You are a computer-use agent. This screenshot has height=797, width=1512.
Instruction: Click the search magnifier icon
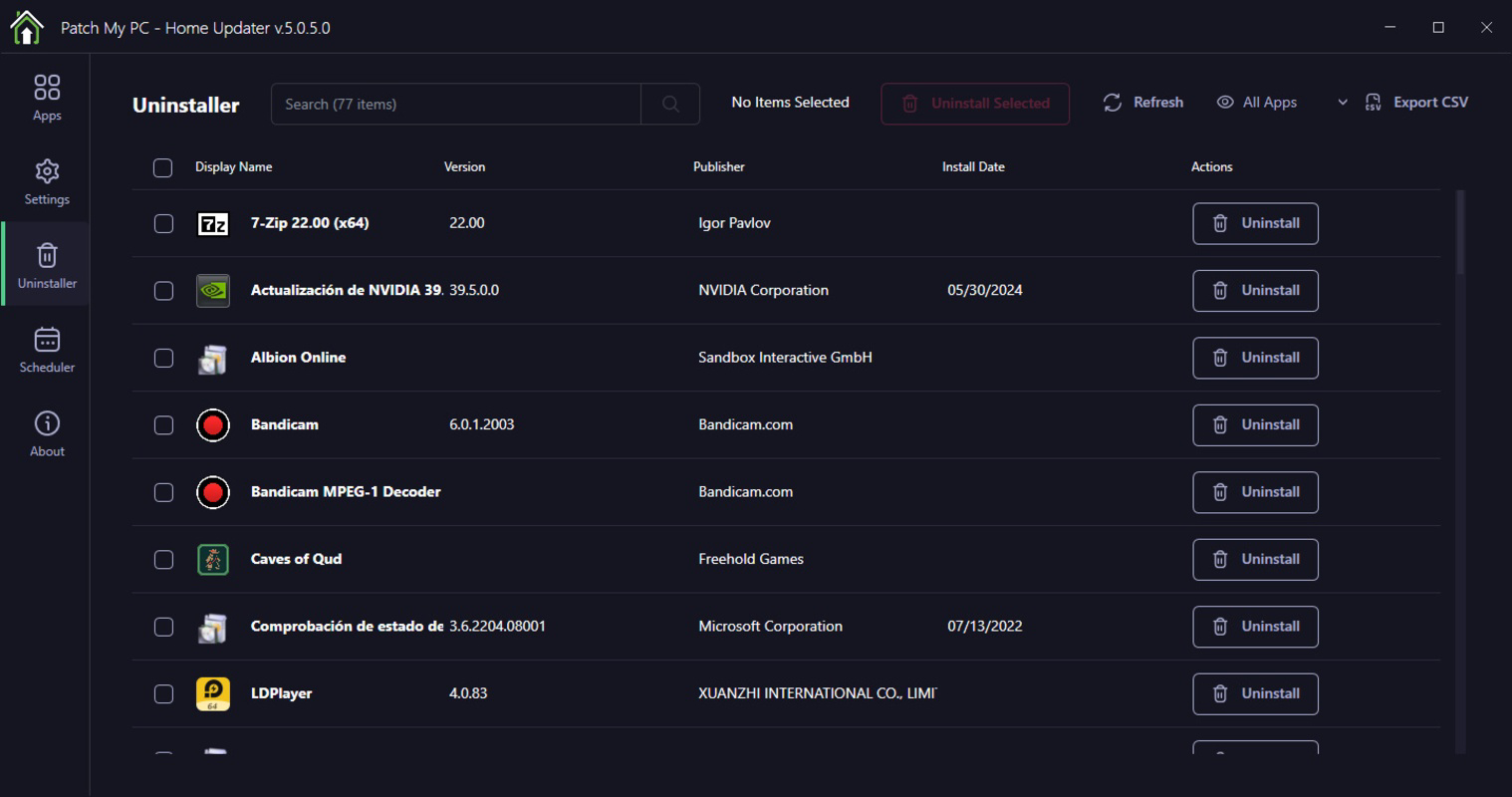[x=670, y=104]
